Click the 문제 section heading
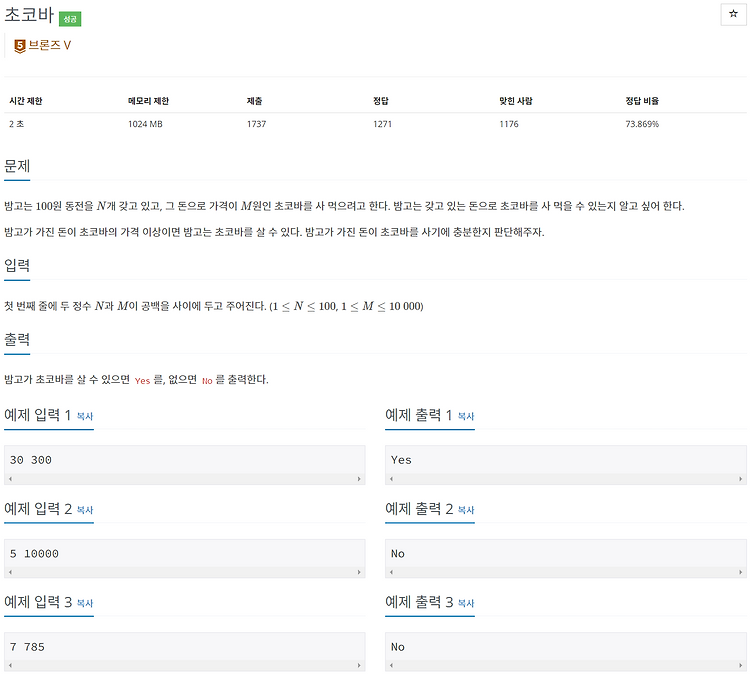750x674 pixels. coord(17,166)
